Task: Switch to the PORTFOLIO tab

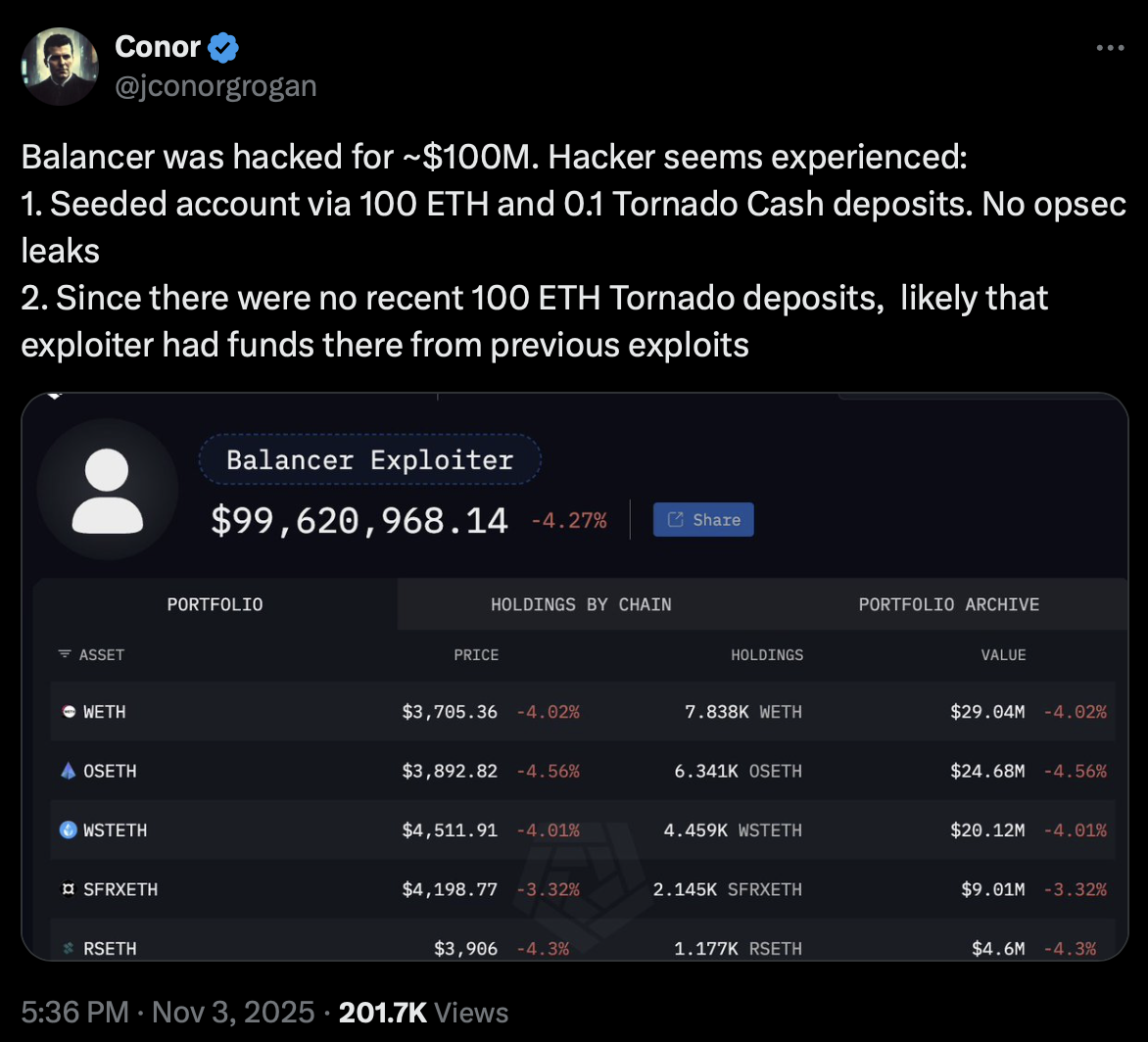Action: click(215, 604)
